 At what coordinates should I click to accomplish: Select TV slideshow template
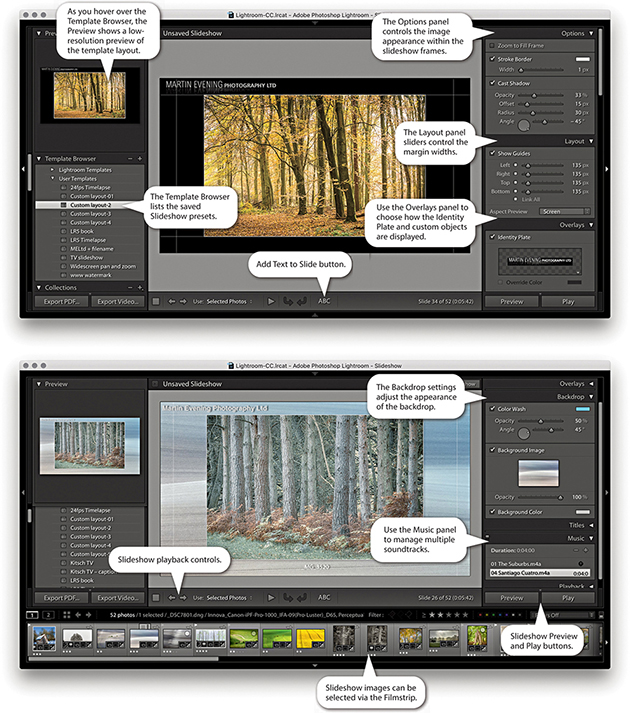90,257
